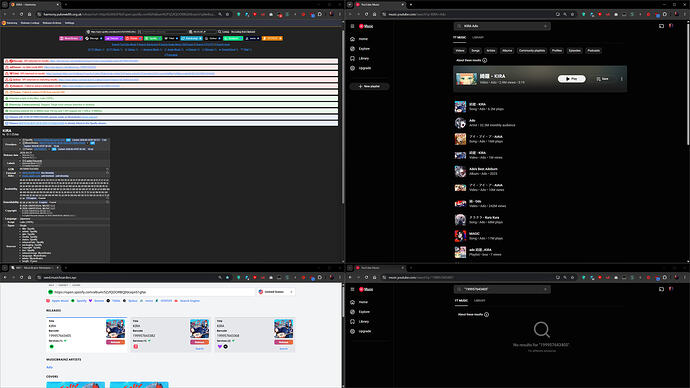Click Search link on third release card
Screen dimensions: 690x388
(283, 348)
